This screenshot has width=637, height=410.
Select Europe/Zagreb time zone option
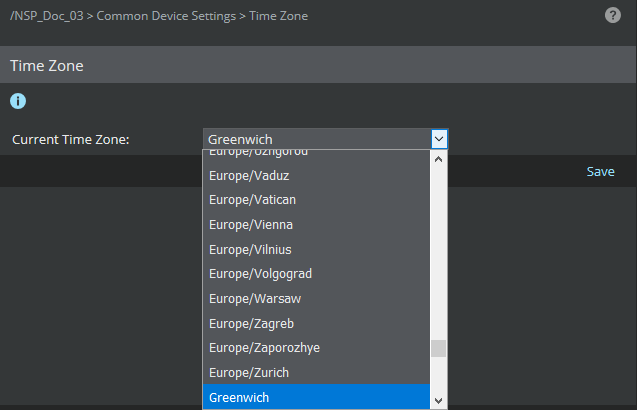click(x=316, y=323)
